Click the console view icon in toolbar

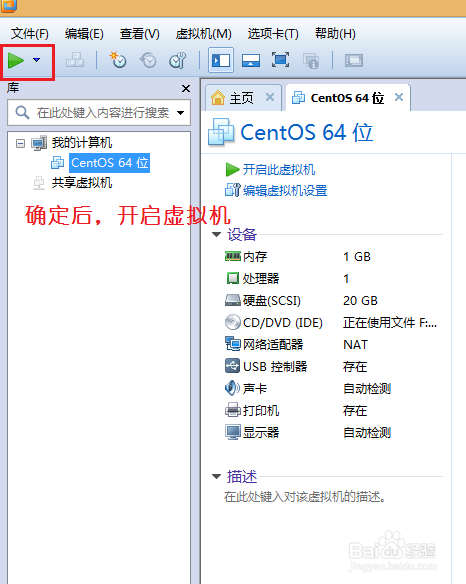click(x=354, y=60)
